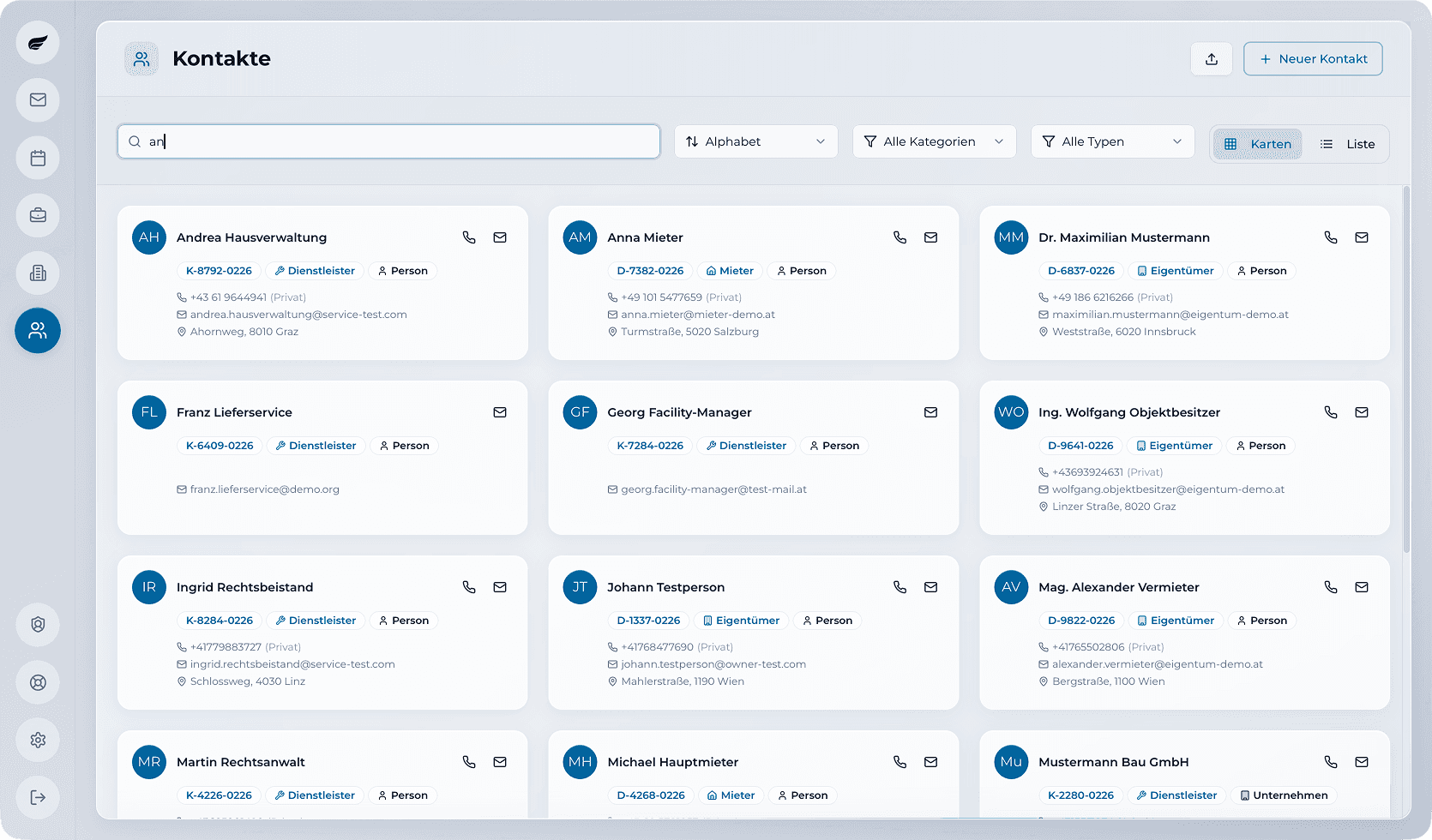Screen dimensions: 1432x840
Task: Email Michael Hauptmieter via envelope icon
Action: 930,762
